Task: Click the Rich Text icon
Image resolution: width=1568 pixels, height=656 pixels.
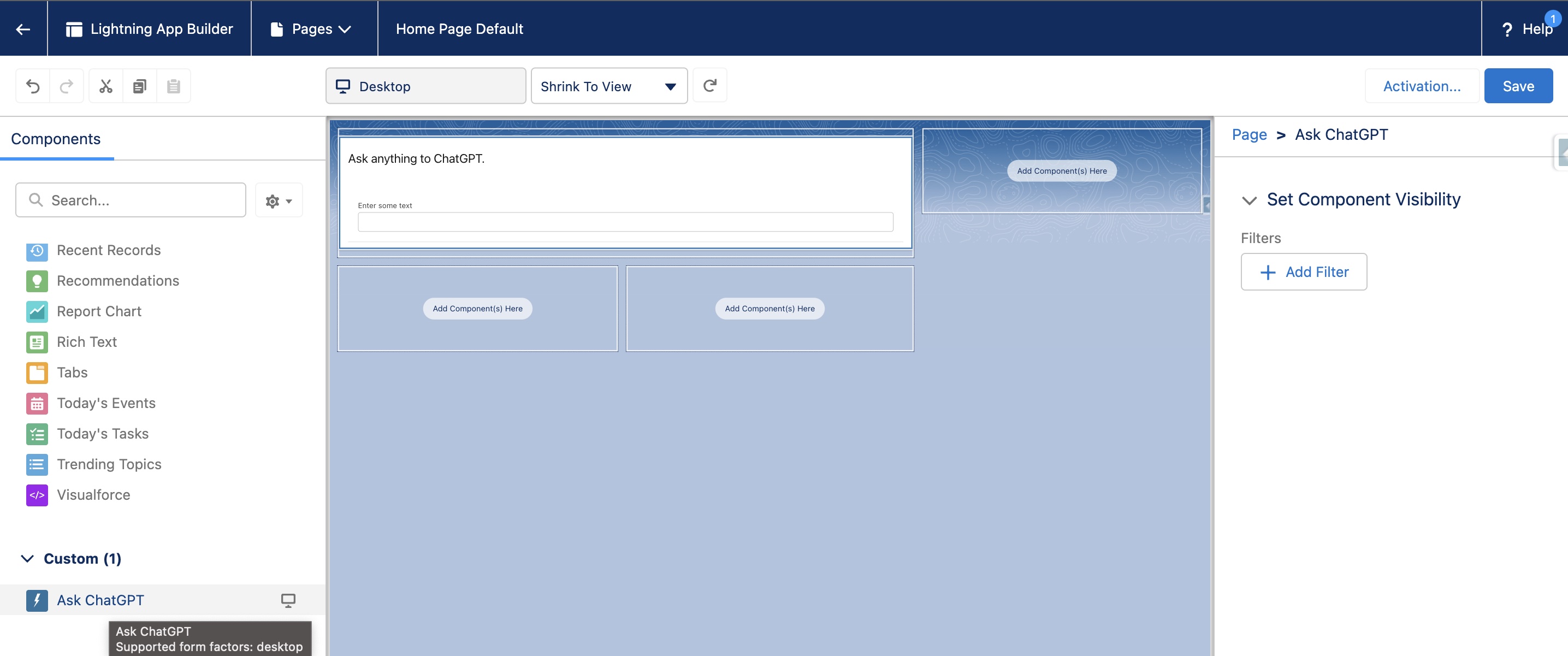Action: (37, 342)
